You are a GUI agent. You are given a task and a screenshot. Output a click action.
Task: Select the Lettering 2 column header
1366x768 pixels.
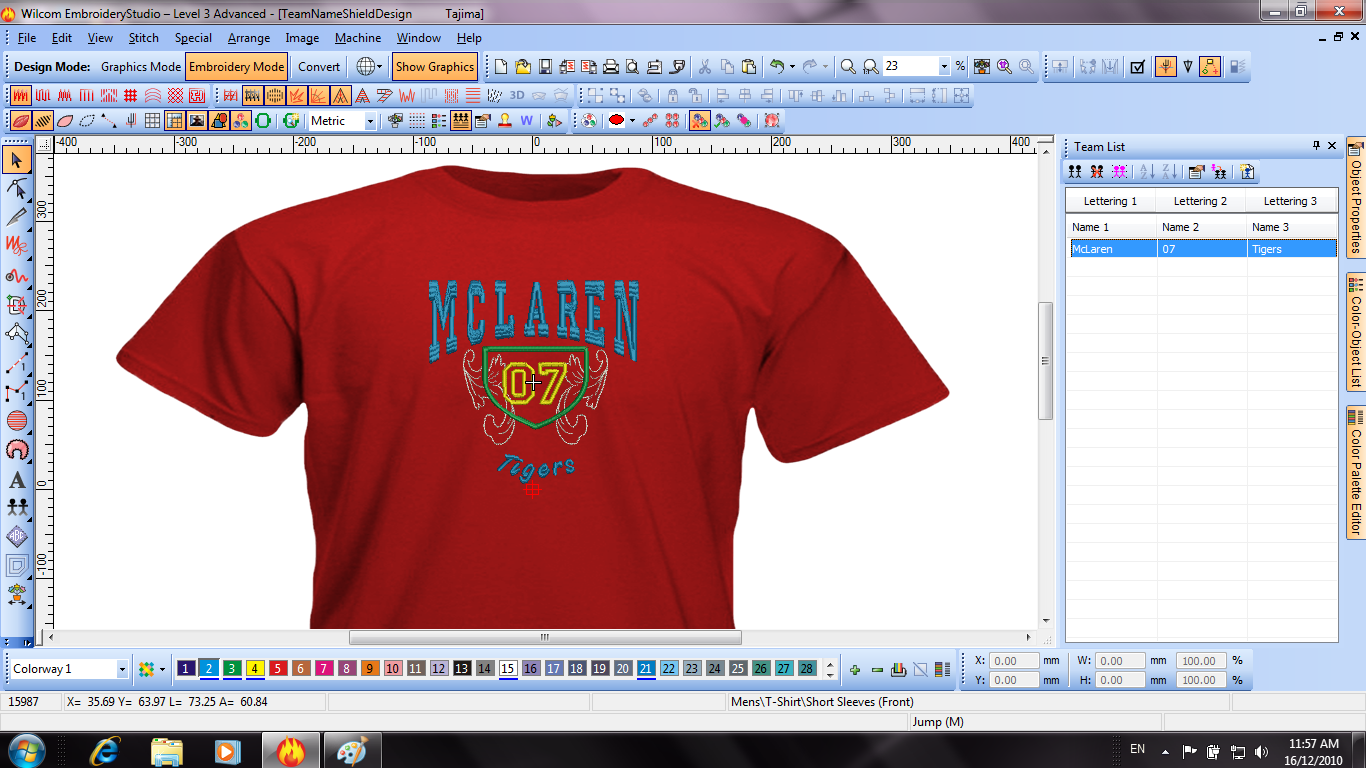click(x=1201, y=201)
